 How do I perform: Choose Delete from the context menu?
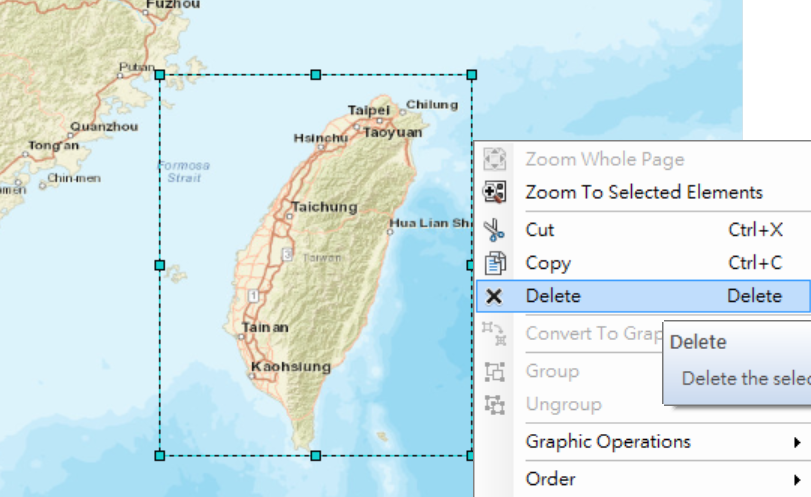(x=643, y=296)
